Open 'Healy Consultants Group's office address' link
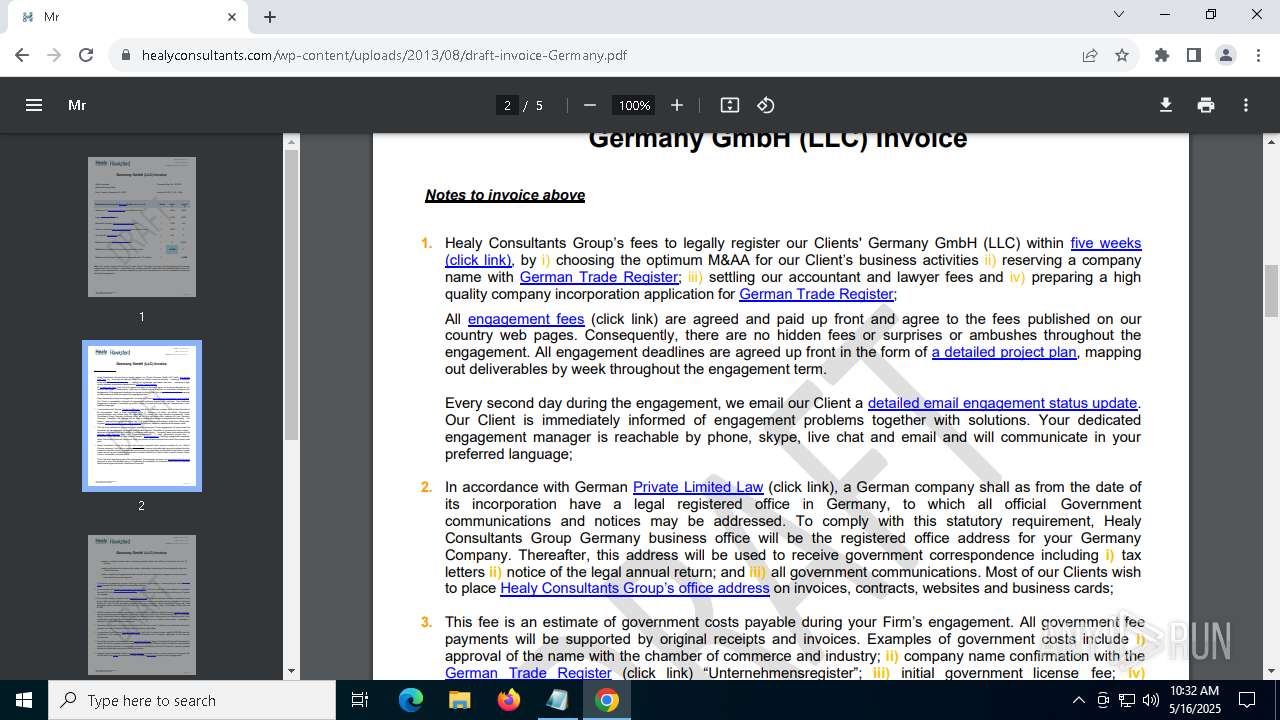1280x720 pixels. [635, 588]
